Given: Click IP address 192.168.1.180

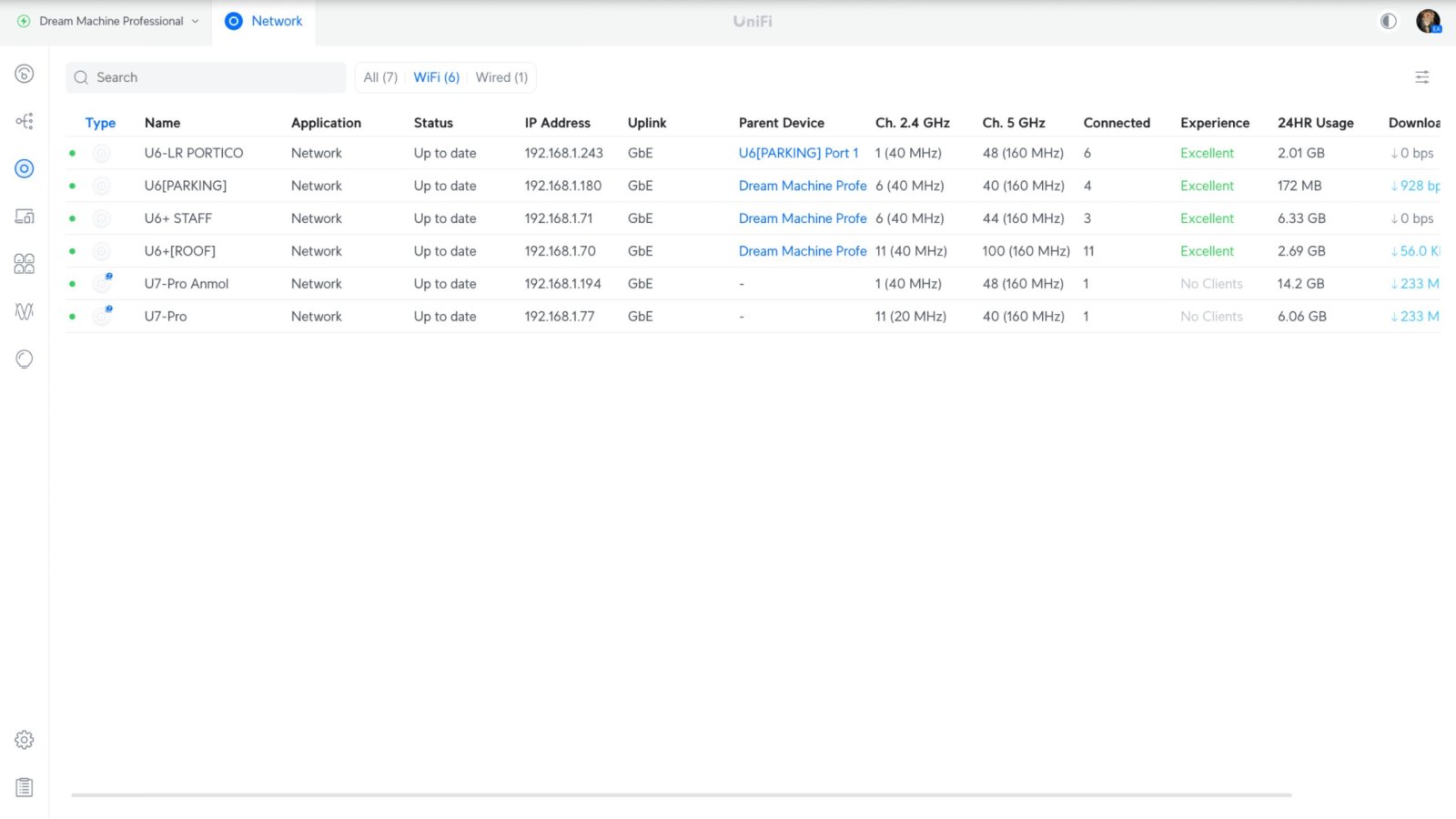Looking at the screenshot, I should coord(562,186).
